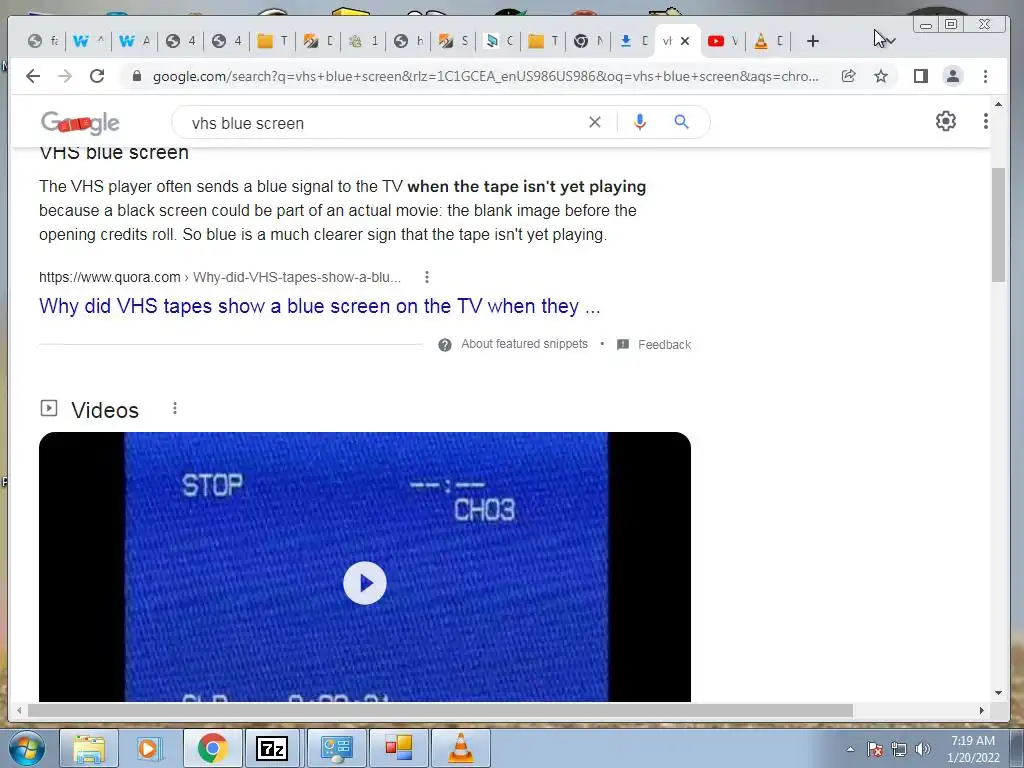
Task: Switch to the first yellow folder tab
Action: click(272, 41)
